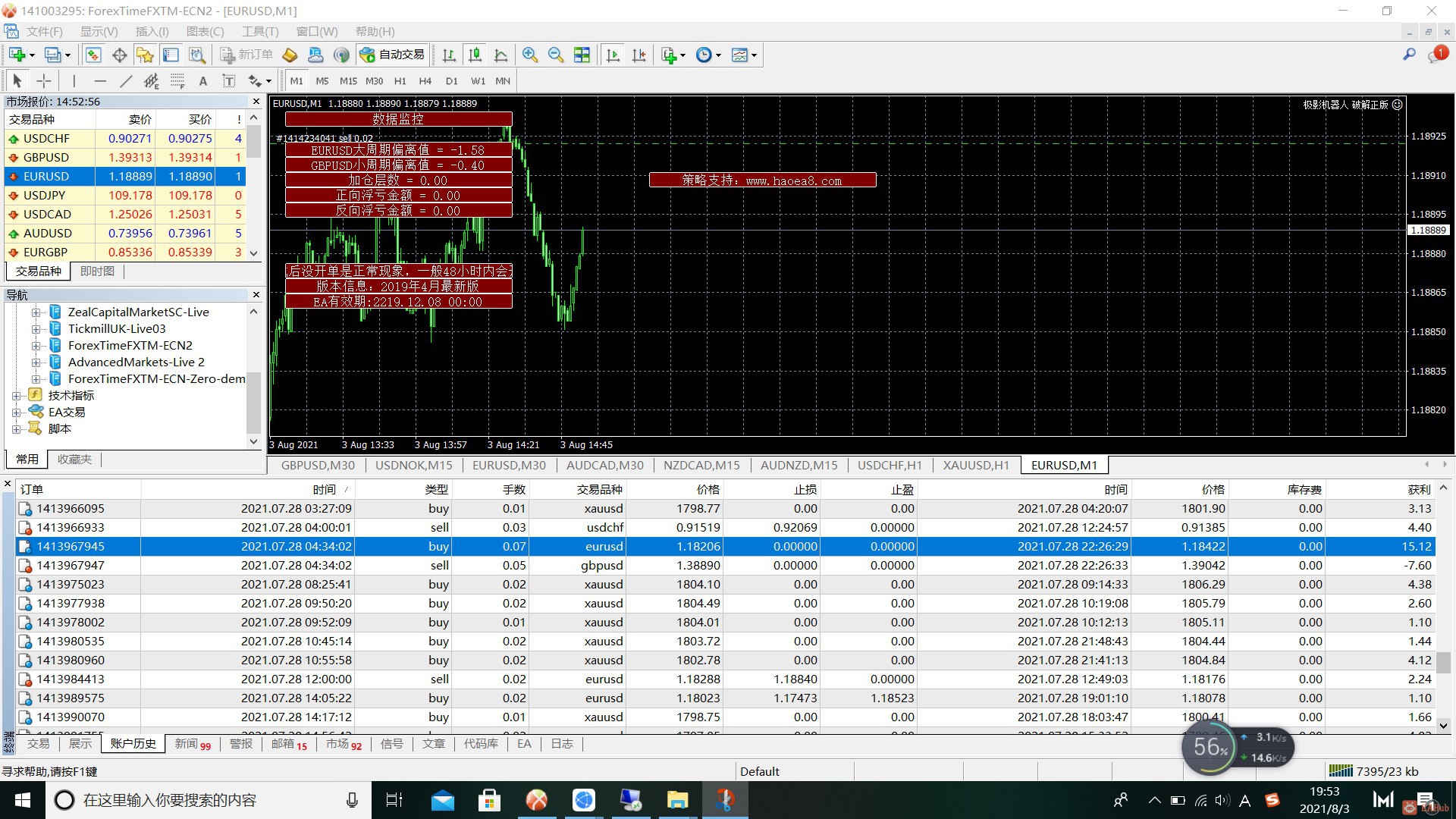Toggle the Navigator folder-star icon
This screenshot has height=819, width=1456.
[x=145, y=55]
